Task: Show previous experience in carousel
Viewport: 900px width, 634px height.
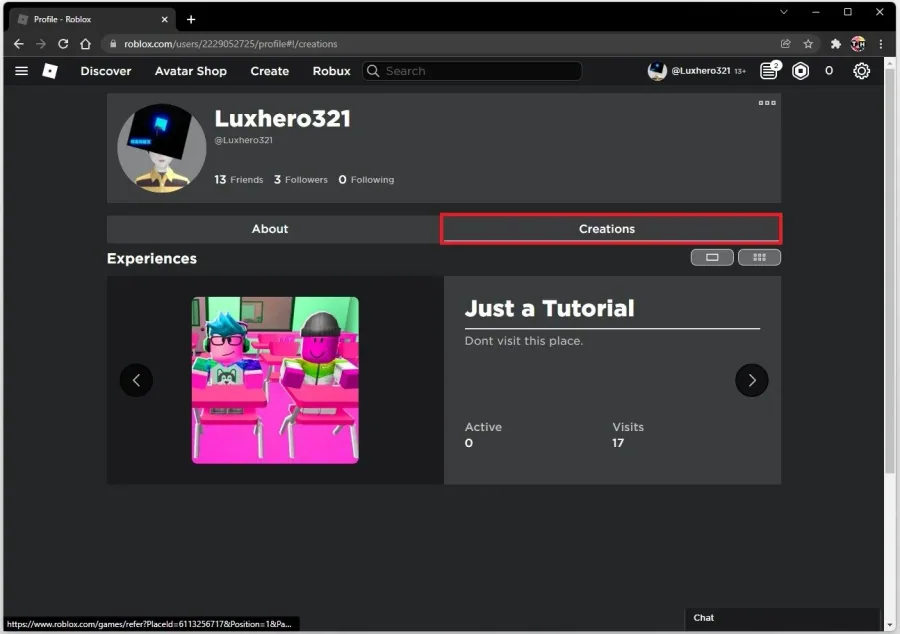Action: click(136, 380)
